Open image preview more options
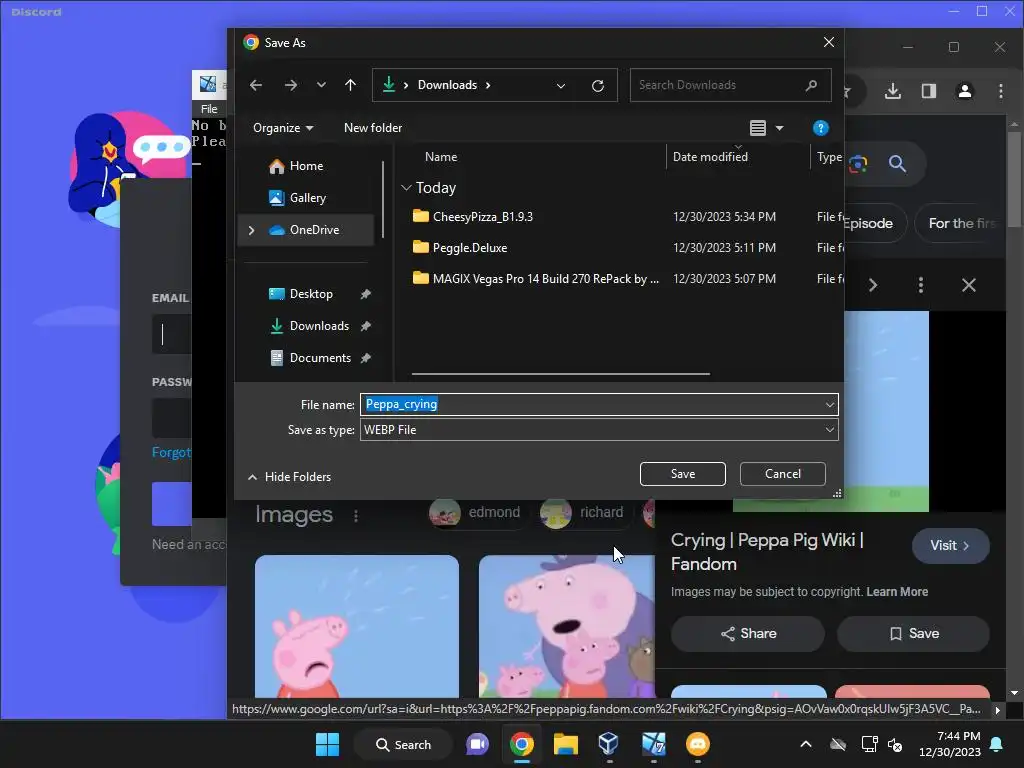The image size is (1024, 768). click(x=921, y=285)
